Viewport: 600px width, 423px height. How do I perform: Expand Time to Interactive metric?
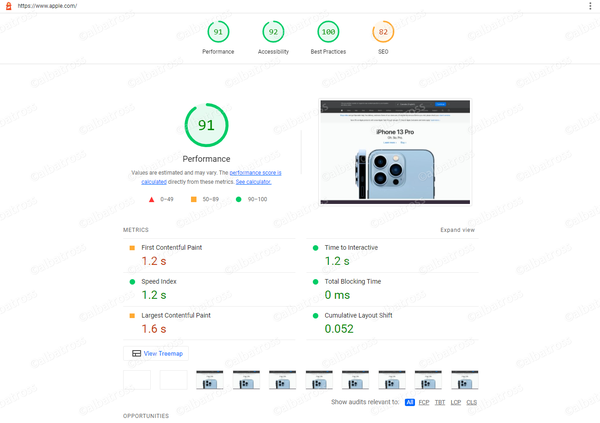coord(392,256)
